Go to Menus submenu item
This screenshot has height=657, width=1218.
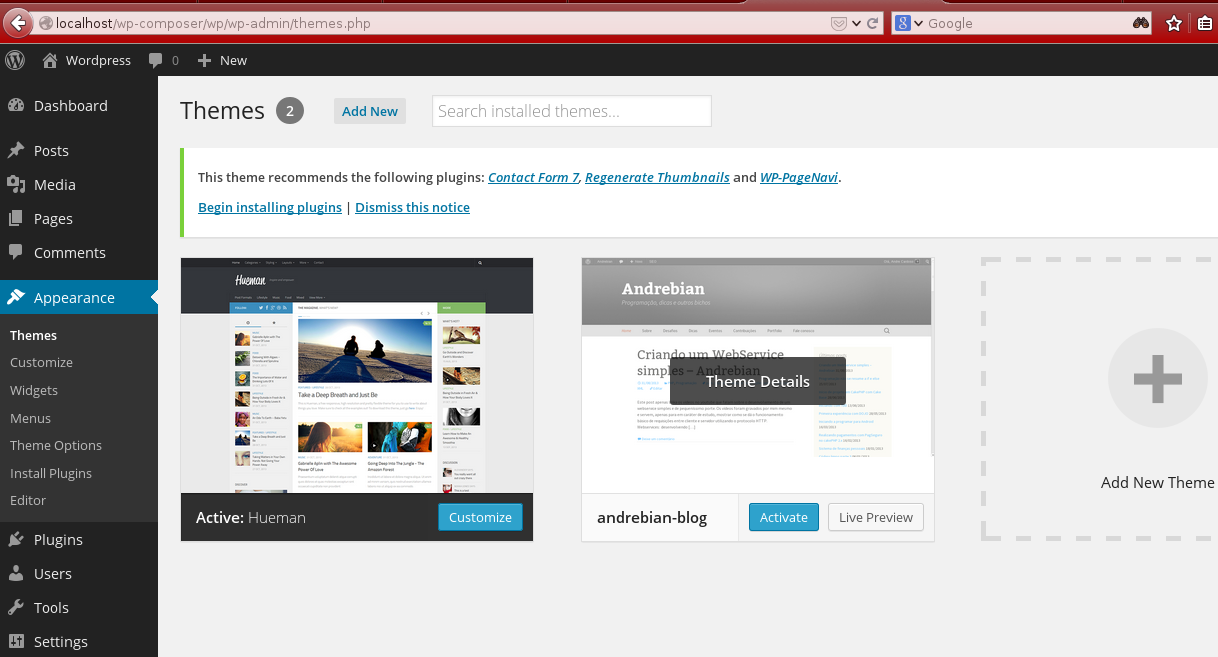tap(30, 418)
